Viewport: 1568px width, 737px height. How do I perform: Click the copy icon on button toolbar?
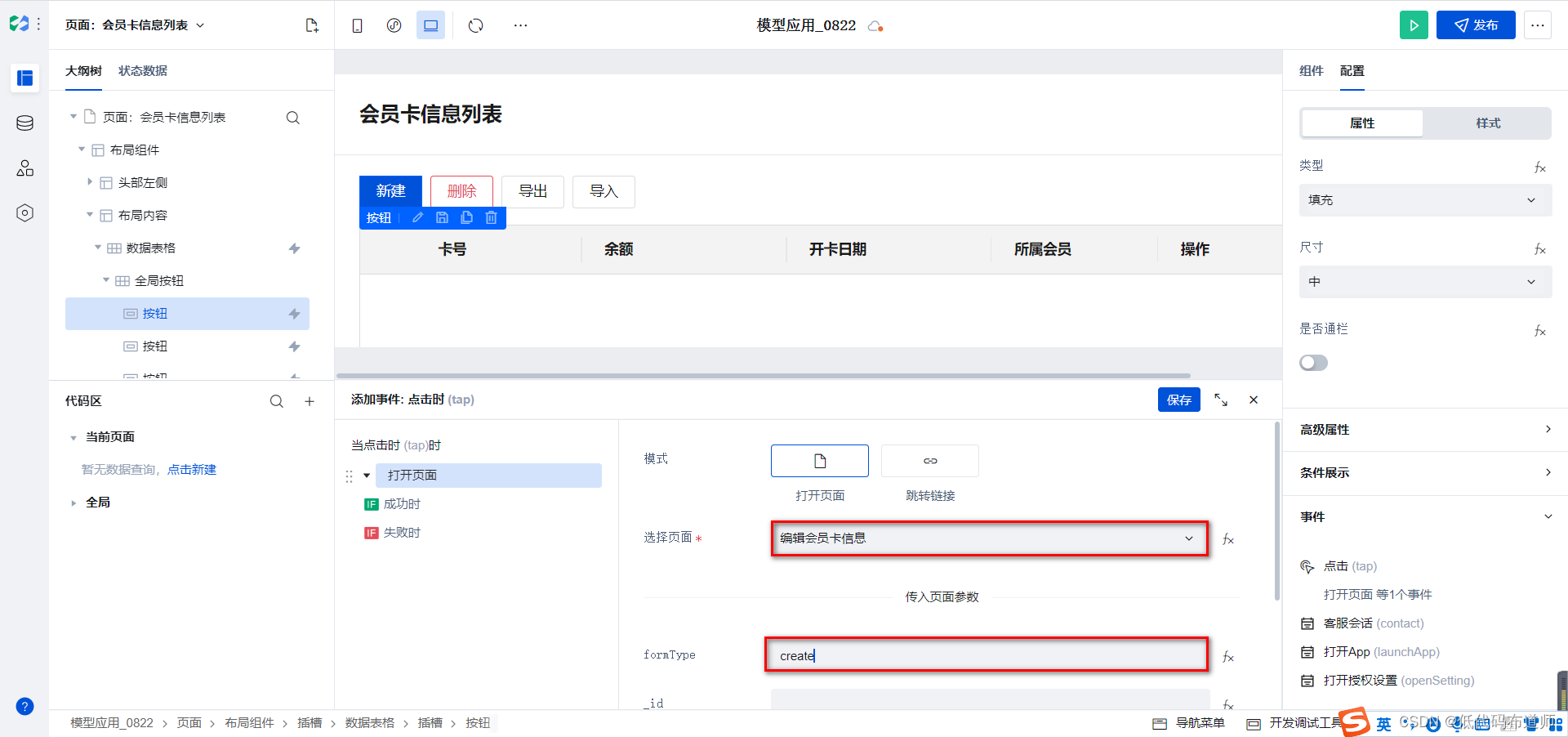(466, 217)
